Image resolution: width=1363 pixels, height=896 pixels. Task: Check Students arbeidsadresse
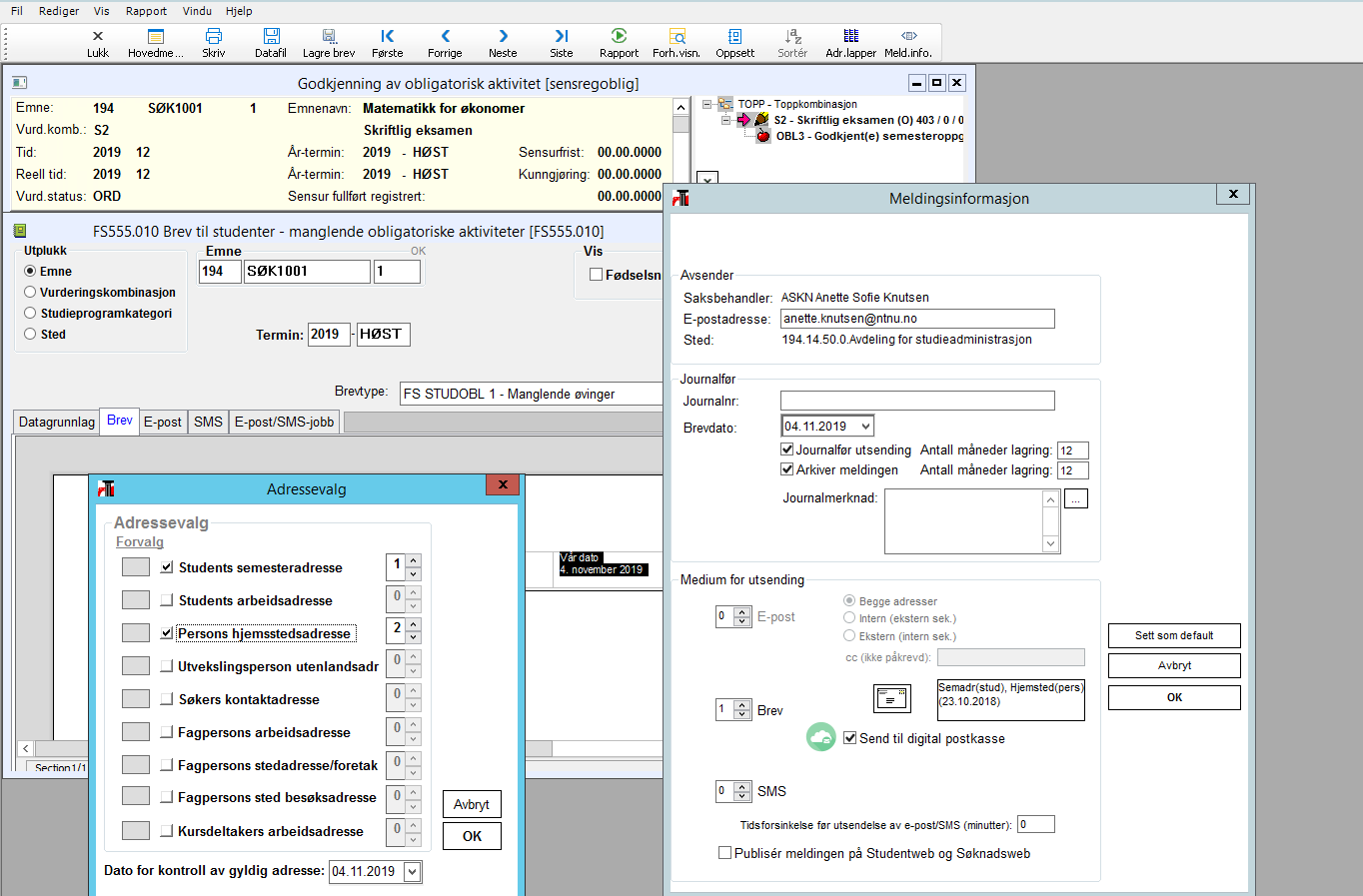[167, 600]
